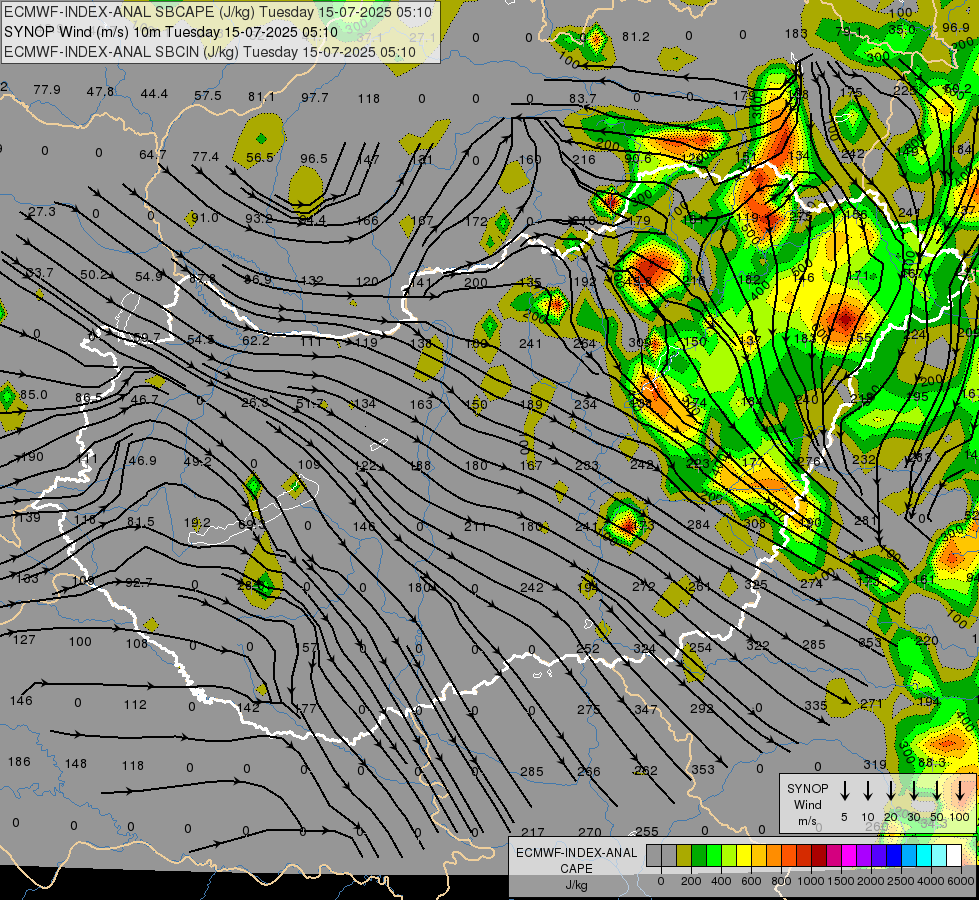Click the 'SYNOP Wind m/s' legend label
The height and width of the screenshot is (900, 979).
[807, 804]
